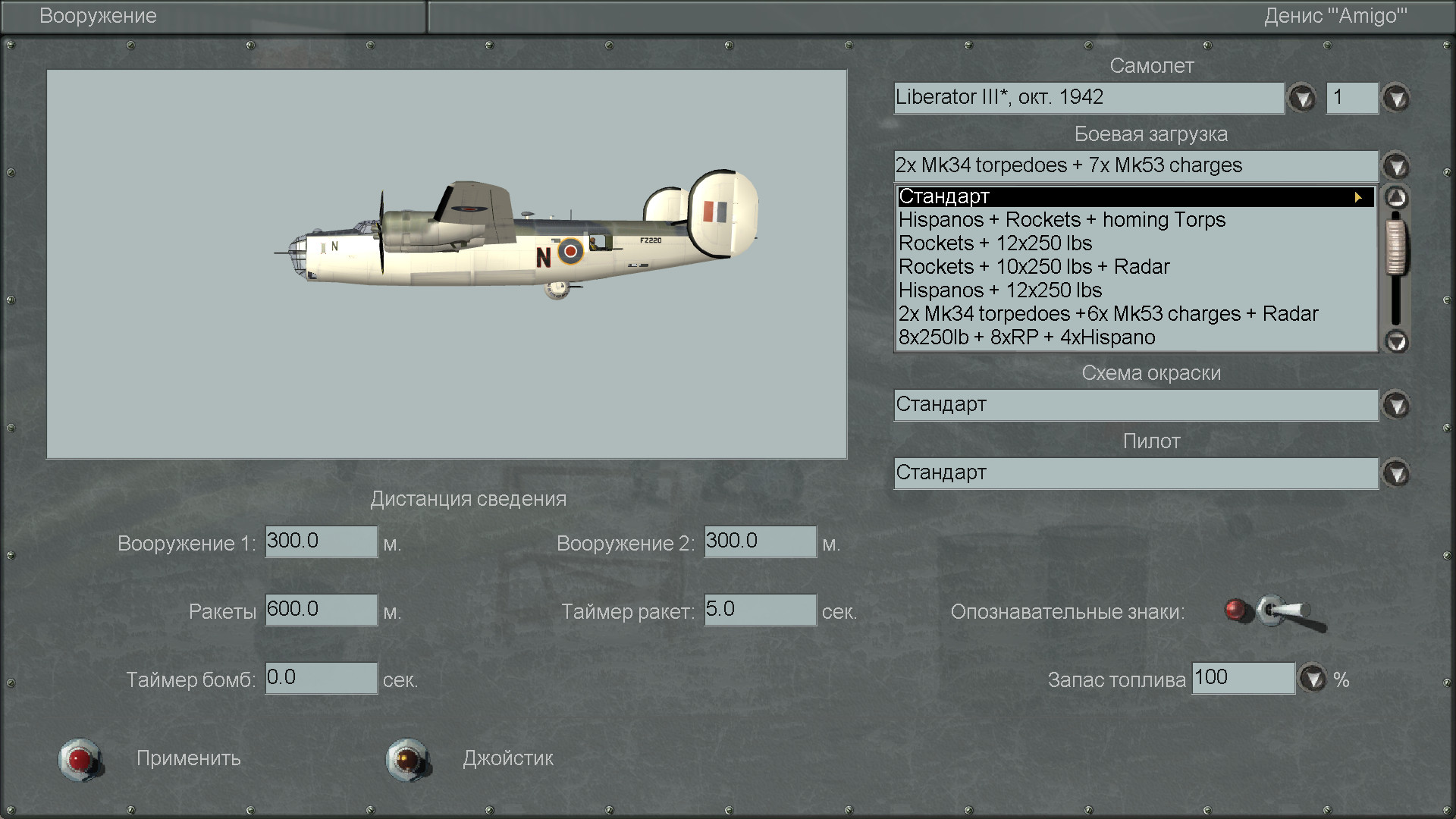Screen dimensions: 1456x819
Task: Open fuel percentage dropdown arrow
Action: tap(1313, 678)
